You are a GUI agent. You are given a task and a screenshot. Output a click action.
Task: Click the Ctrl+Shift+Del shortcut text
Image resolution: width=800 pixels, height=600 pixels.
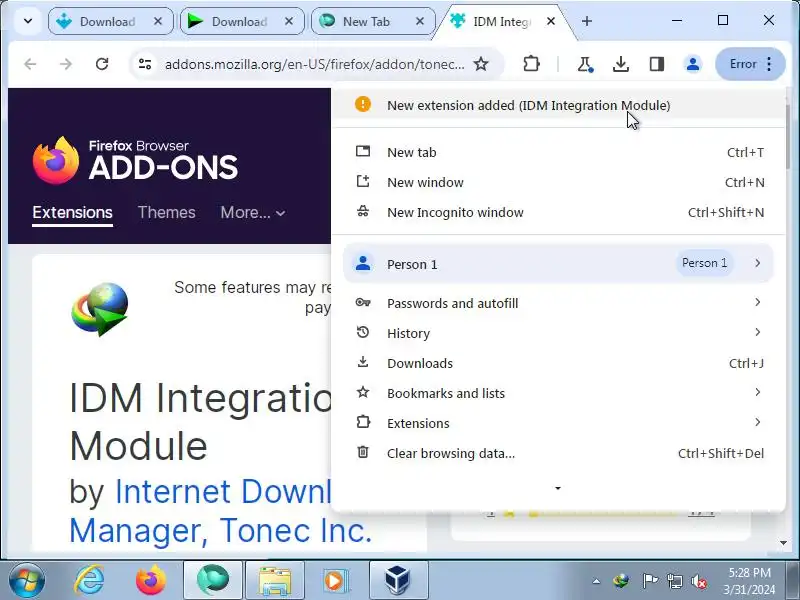(x=721, y=453)
